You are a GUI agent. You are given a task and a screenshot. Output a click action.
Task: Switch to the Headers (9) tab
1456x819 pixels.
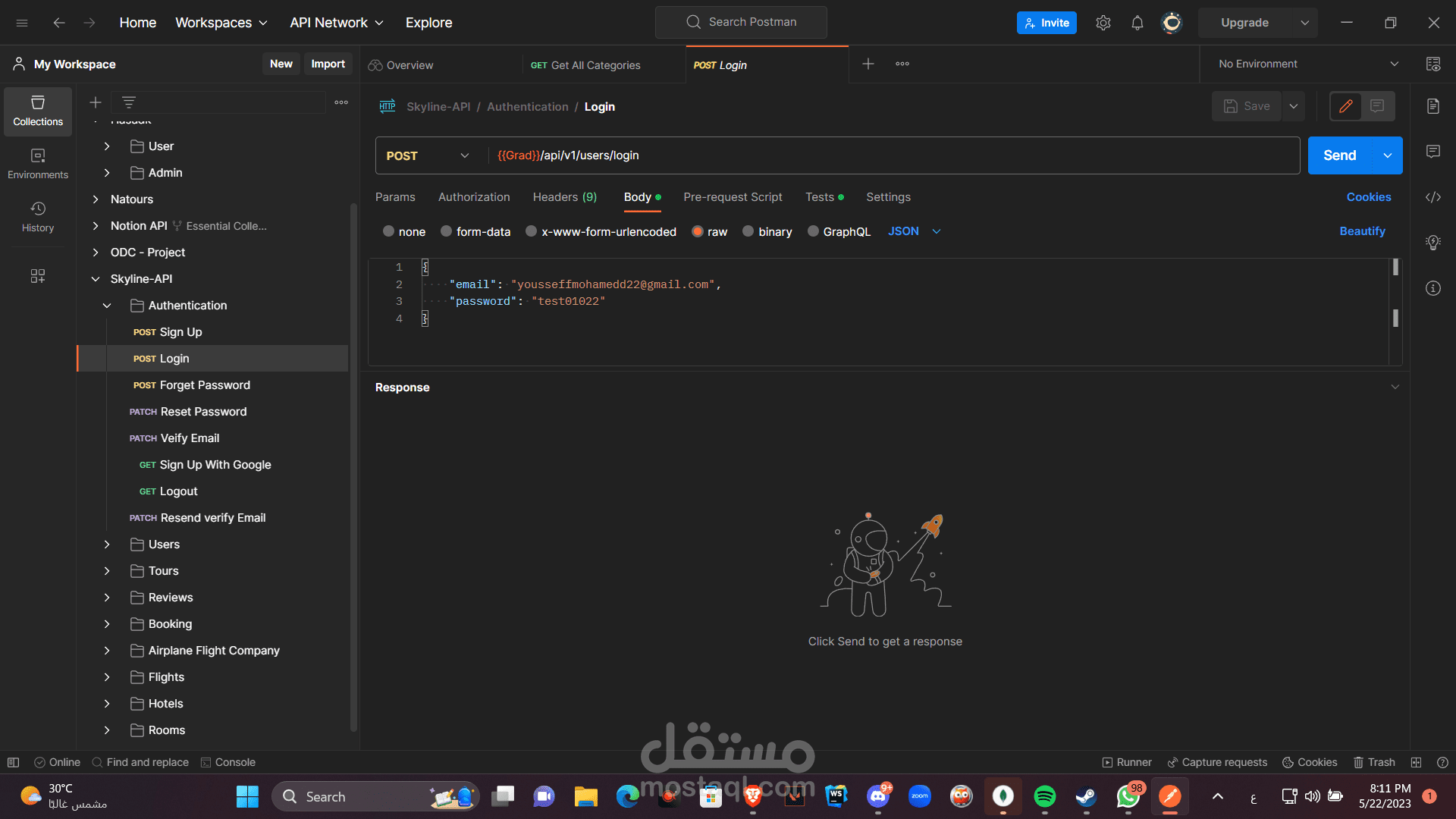tap(565, 197)
